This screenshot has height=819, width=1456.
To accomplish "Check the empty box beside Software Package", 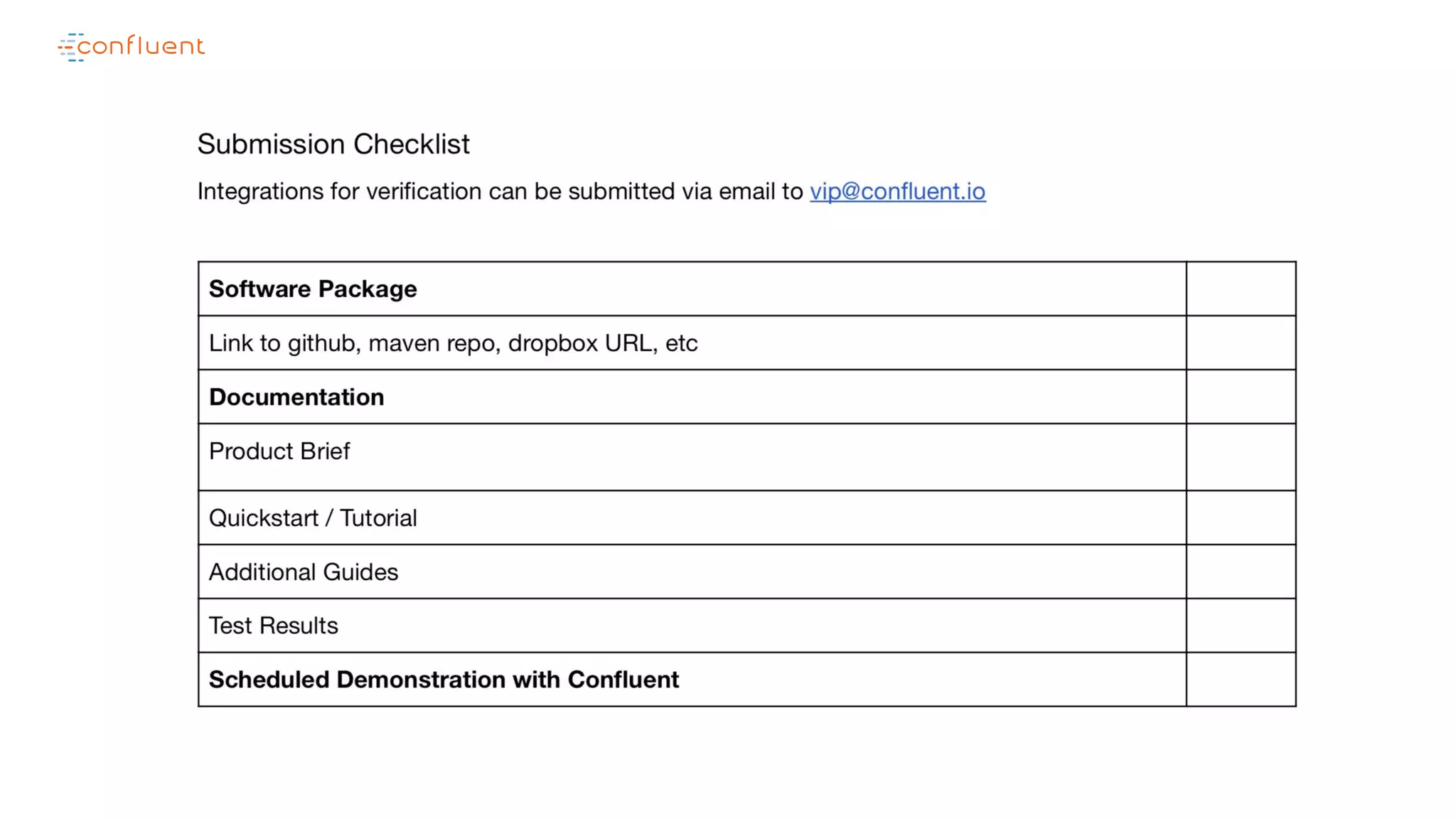I will click(x=1241, y=289).
